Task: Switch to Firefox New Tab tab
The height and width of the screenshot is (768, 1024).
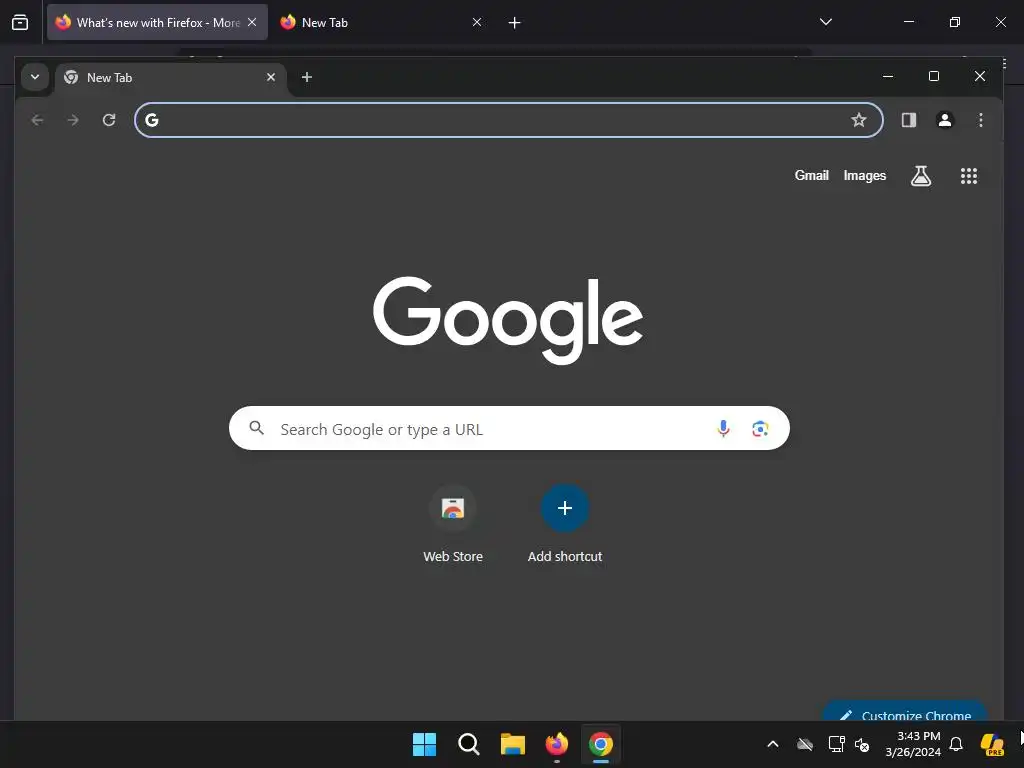Action: pos(382,22)
